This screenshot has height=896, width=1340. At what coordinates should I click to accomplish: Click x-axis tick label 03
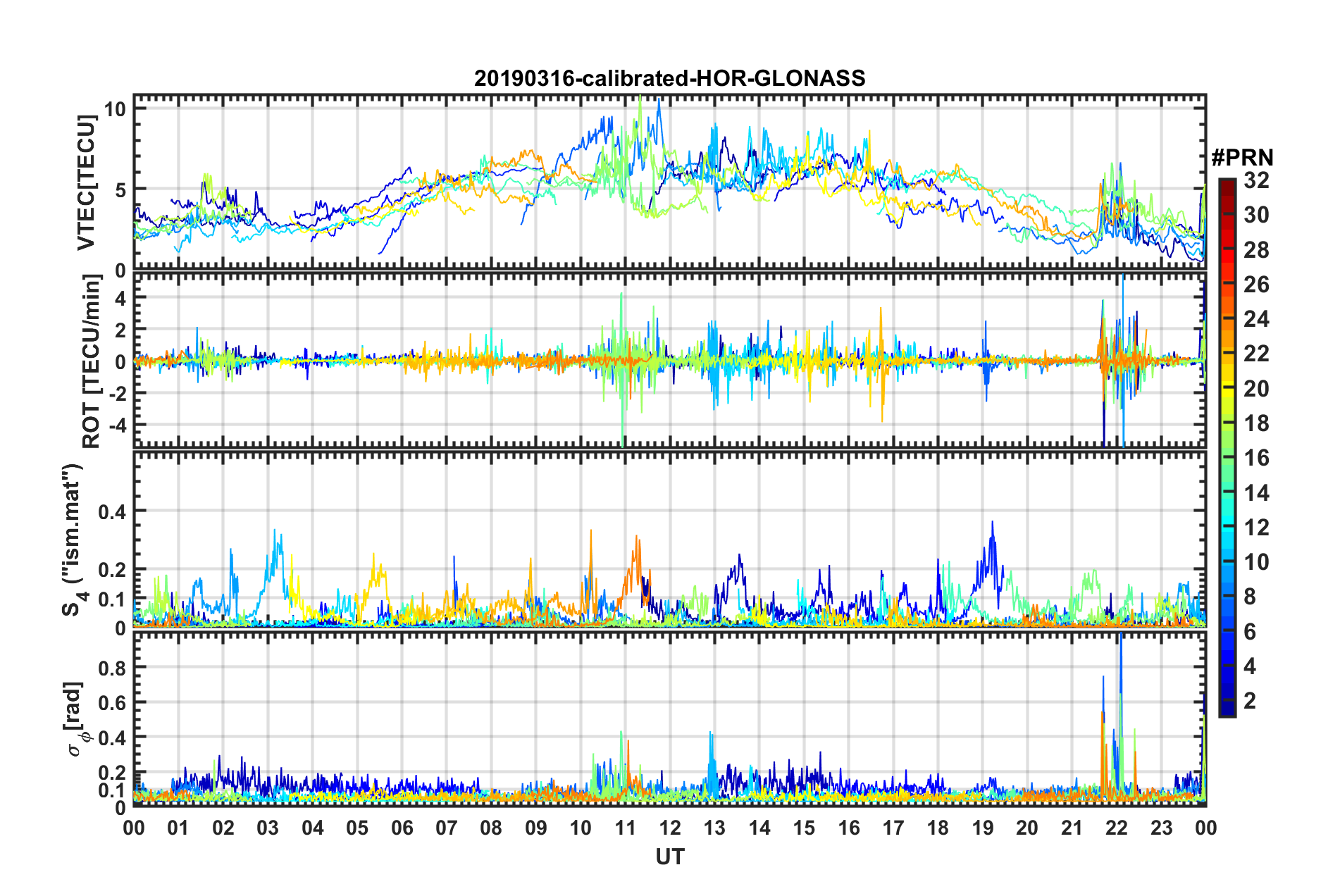click(268, 828)
